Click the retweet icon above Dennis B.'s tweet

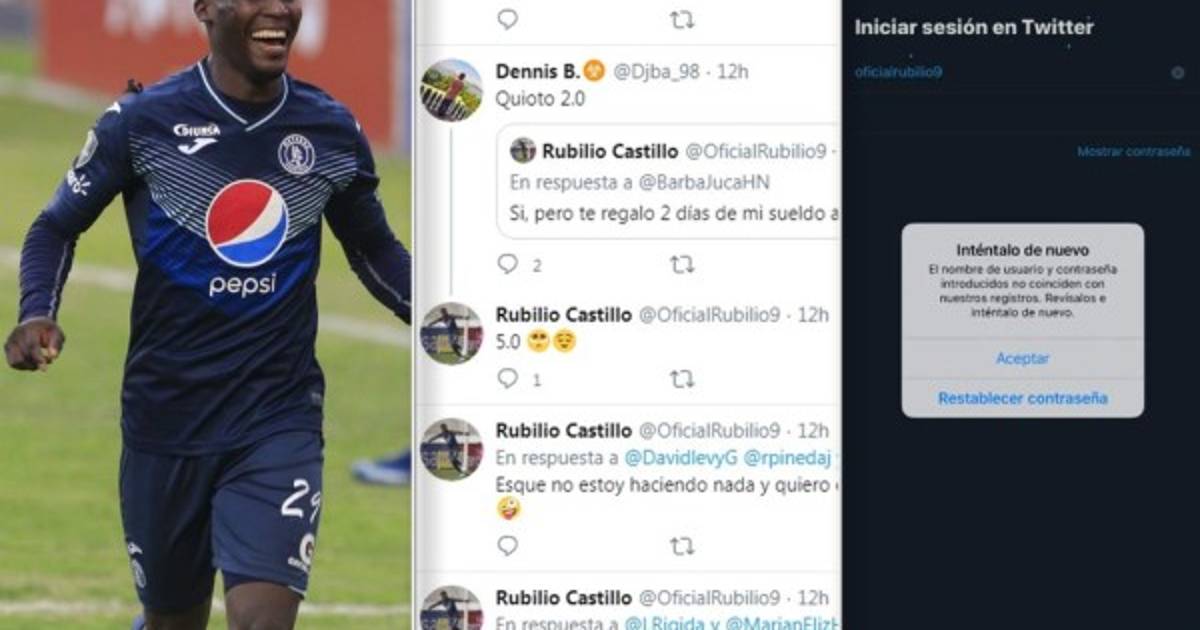point(682,18)
